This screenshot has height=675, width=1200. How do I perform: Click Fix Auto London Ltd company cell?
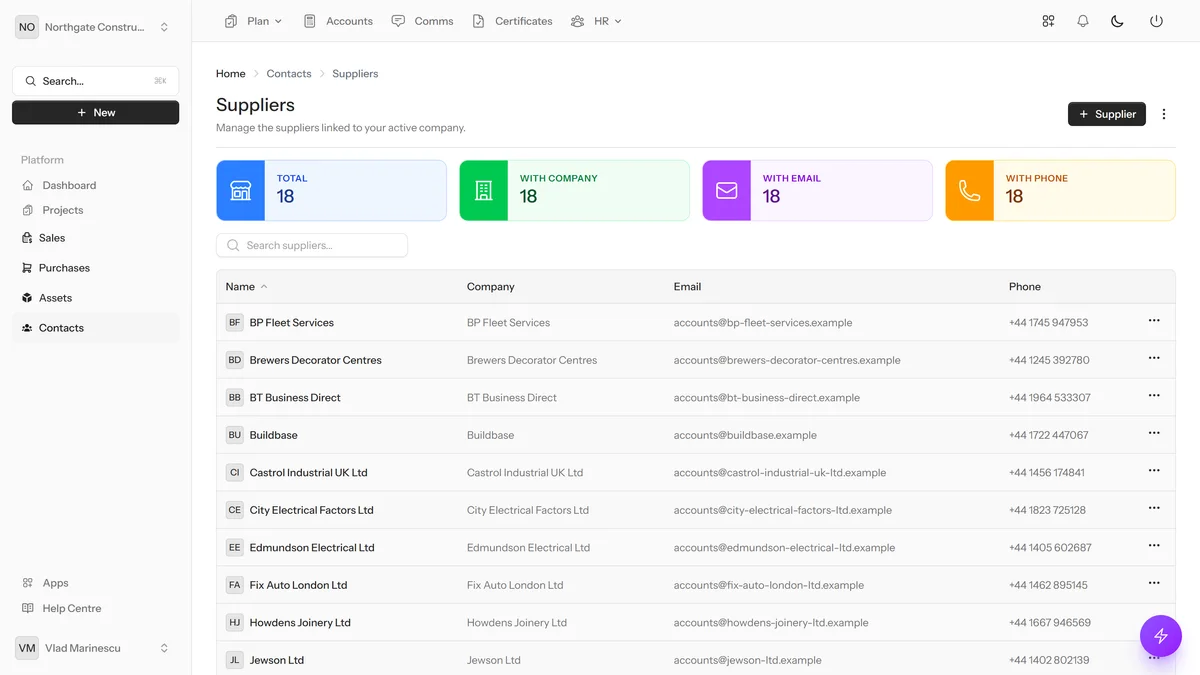coord(515,585)
